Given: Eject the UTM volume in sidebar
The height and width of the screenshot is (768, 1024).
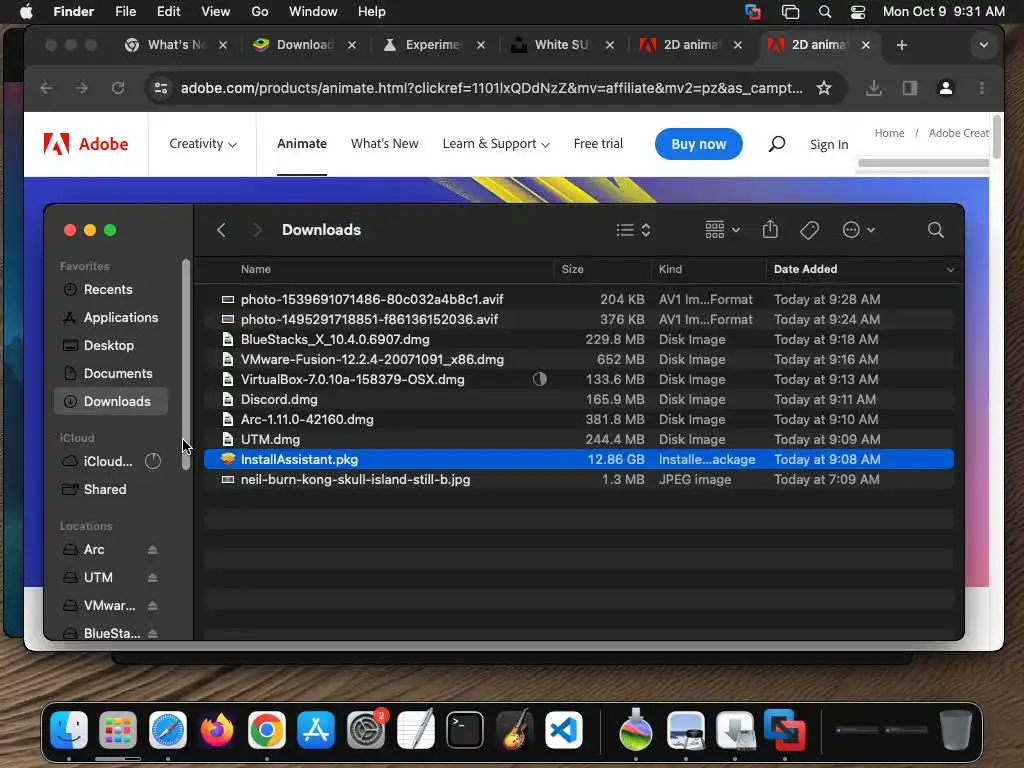Looking at the screenshot, I should coord(152,577).
